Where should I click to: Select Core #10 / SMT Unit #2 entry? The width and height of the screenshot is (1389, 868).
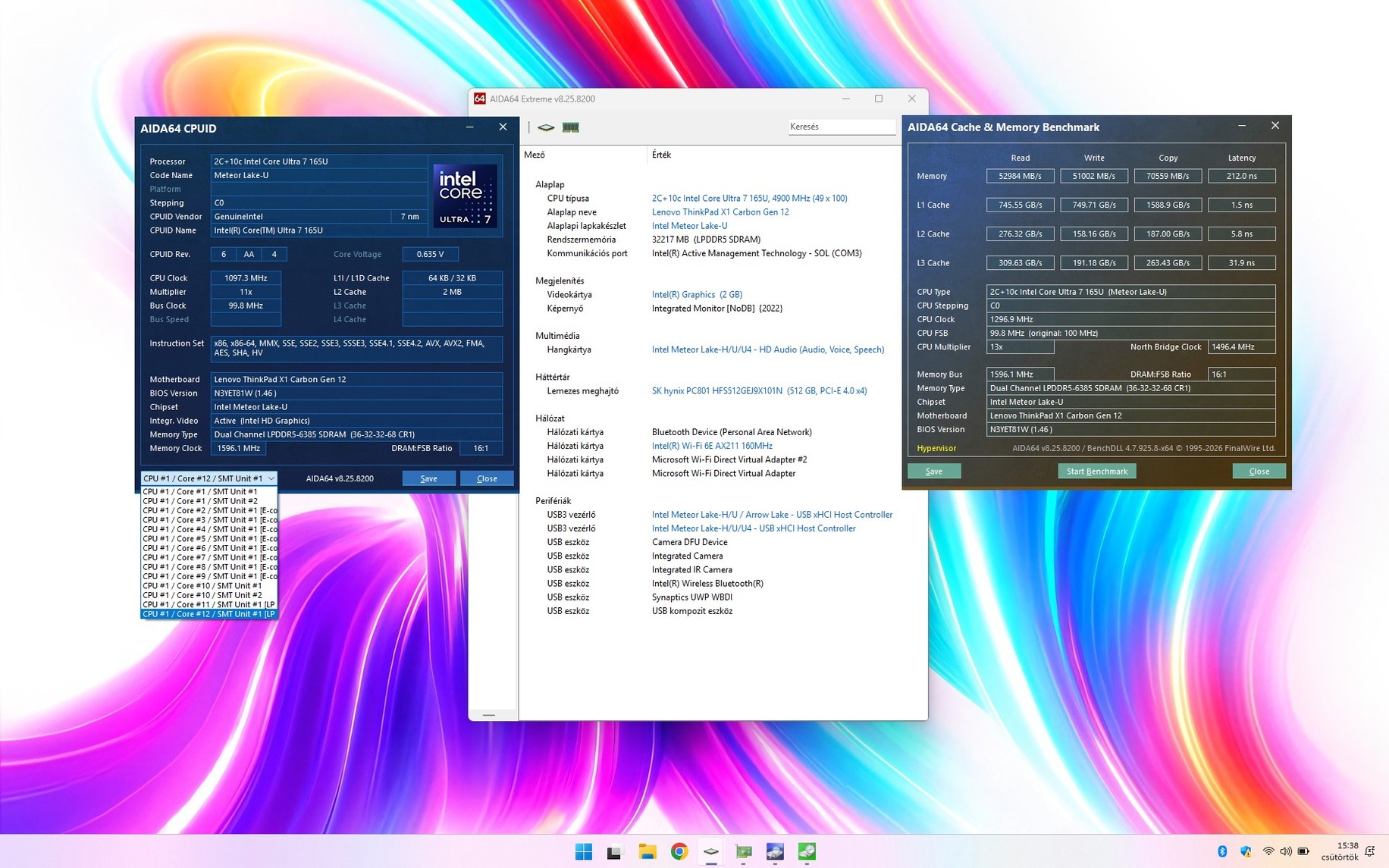click(209, 595)
